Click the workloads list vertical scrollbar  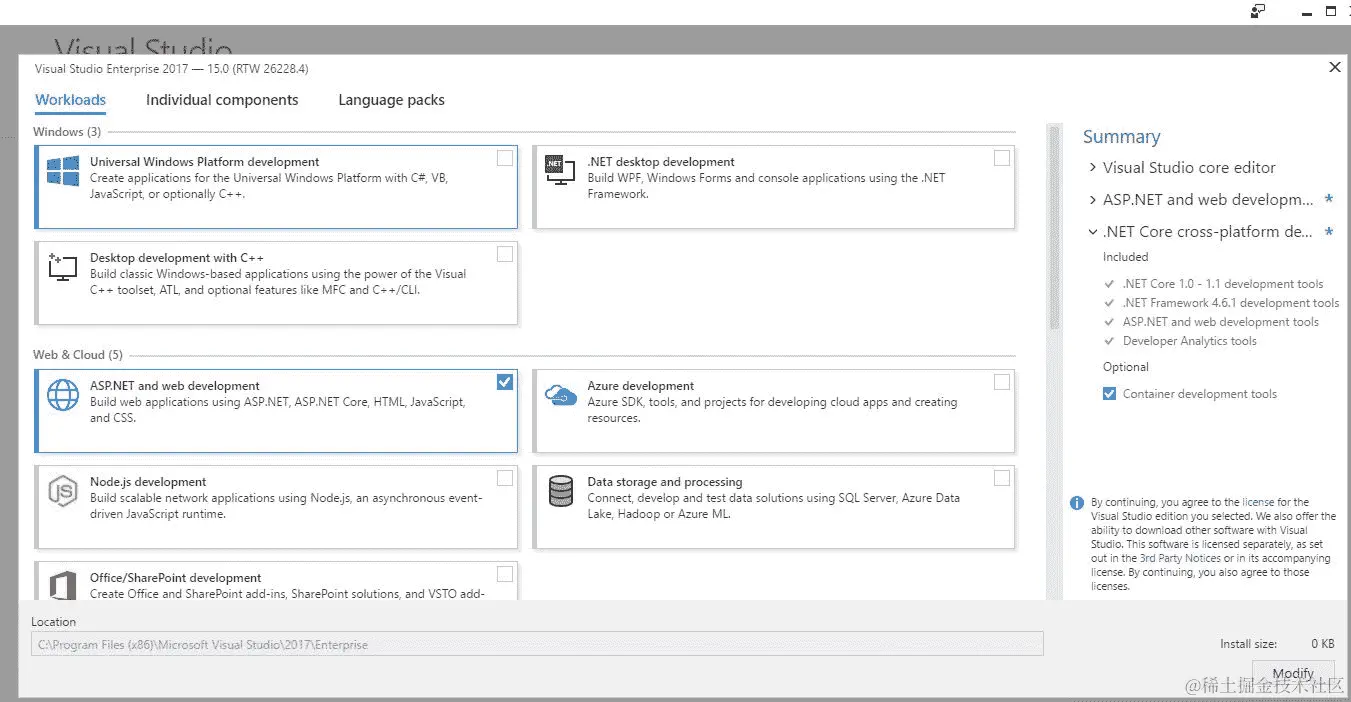point(1053,228)
